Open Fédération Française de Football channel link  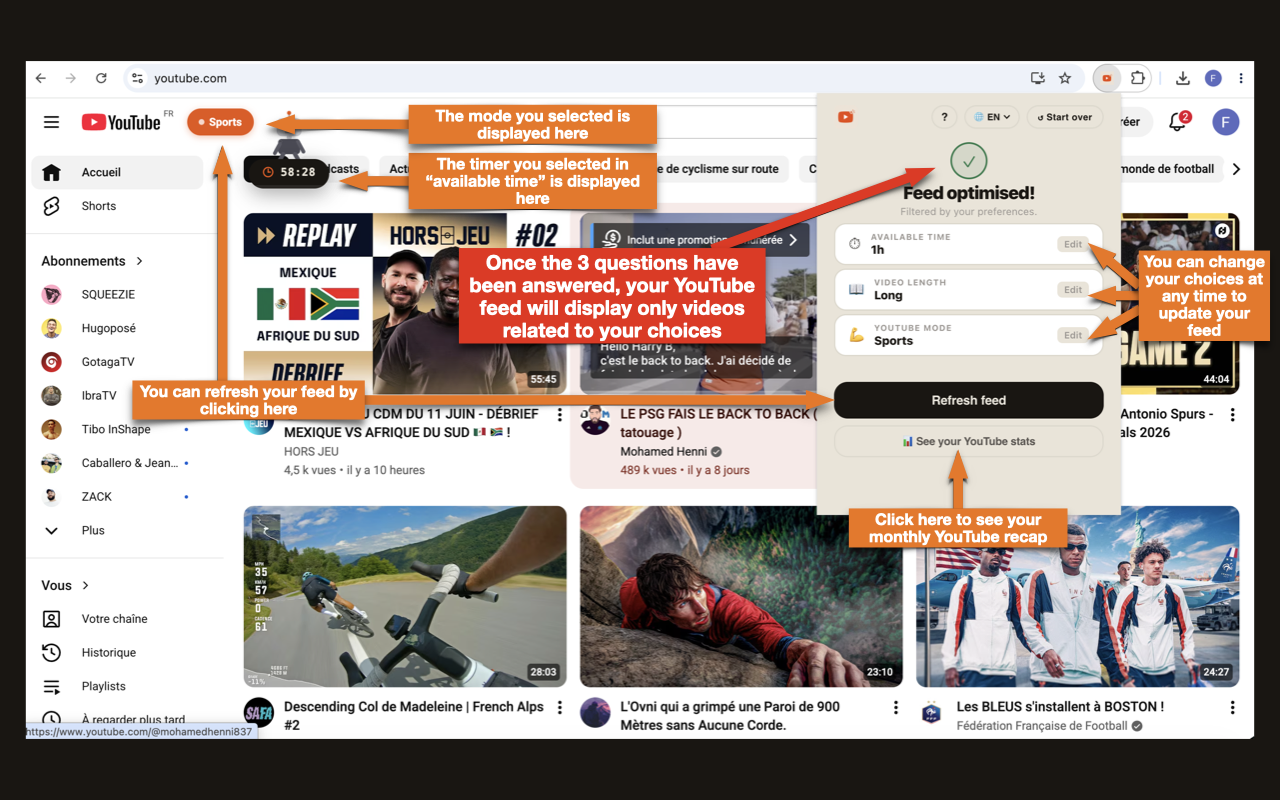pyautogui.click(x=1042, y=726)
